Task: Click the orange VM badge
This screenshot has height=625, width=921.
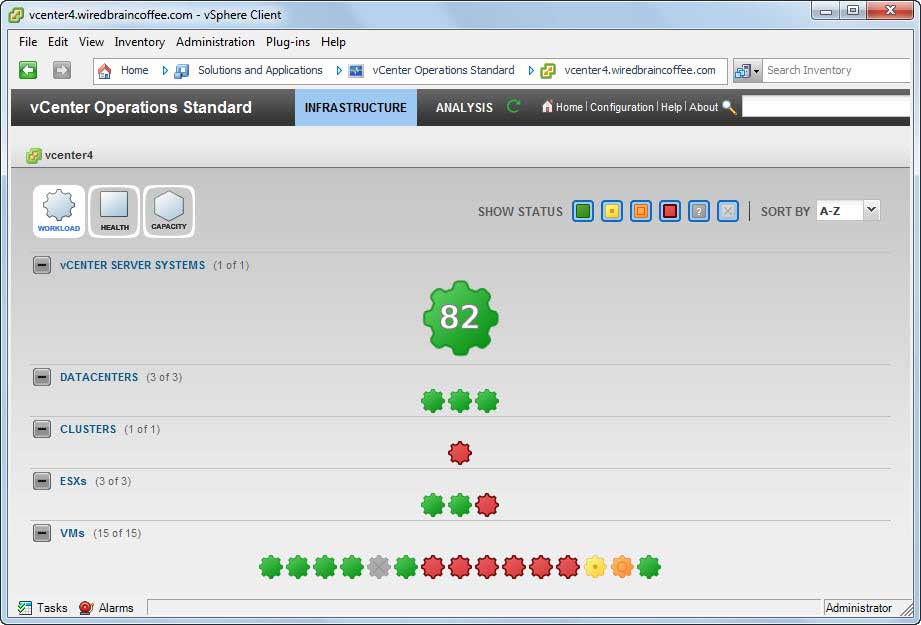Action: point(622,567)
